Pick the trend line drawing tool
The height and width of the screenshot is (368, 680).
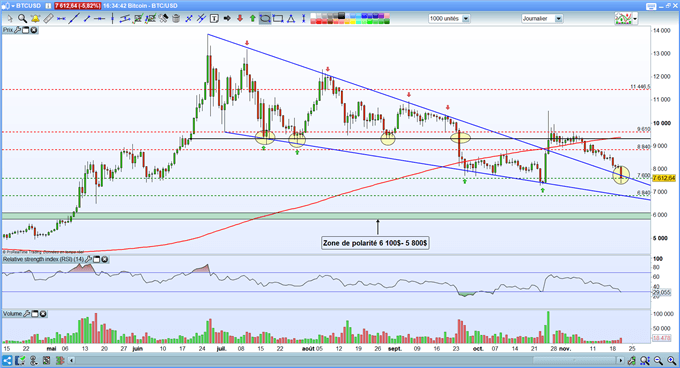(74, 19)
